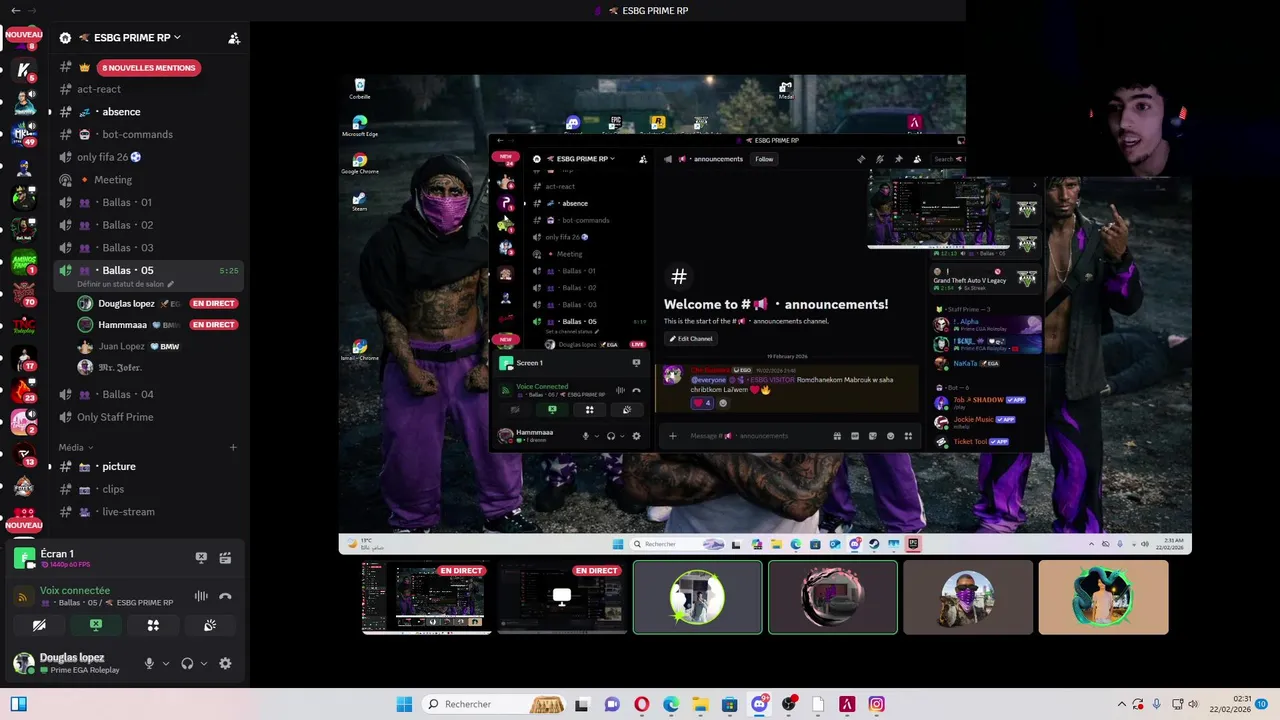Open server icon with 49 badge
Screen dimensions: 1280x720
[x=24, y=133]
